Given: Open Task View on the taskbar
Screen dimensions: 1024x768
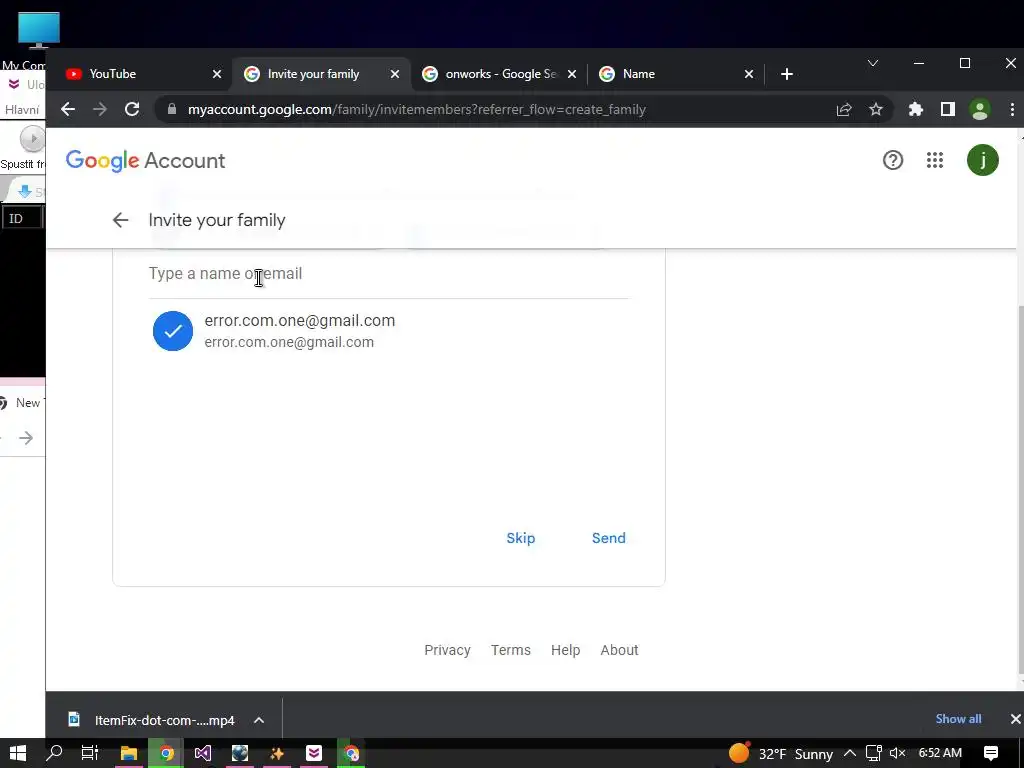Looking at the screenshot, I should (89, 754).
